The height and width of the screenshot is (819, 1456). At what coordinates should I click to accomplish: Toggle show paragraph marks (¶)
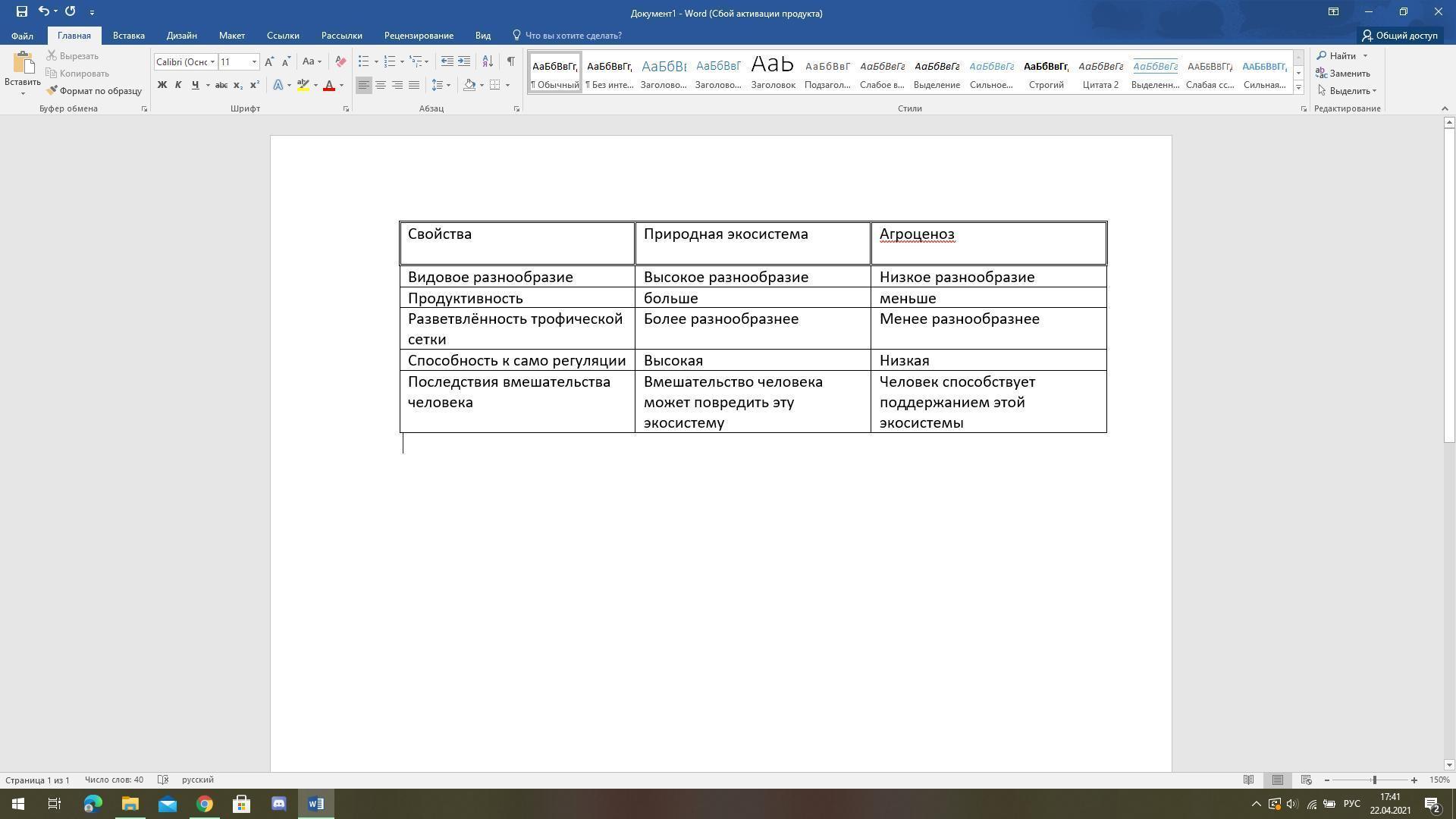pyautogui.click(x=510, y=61)
